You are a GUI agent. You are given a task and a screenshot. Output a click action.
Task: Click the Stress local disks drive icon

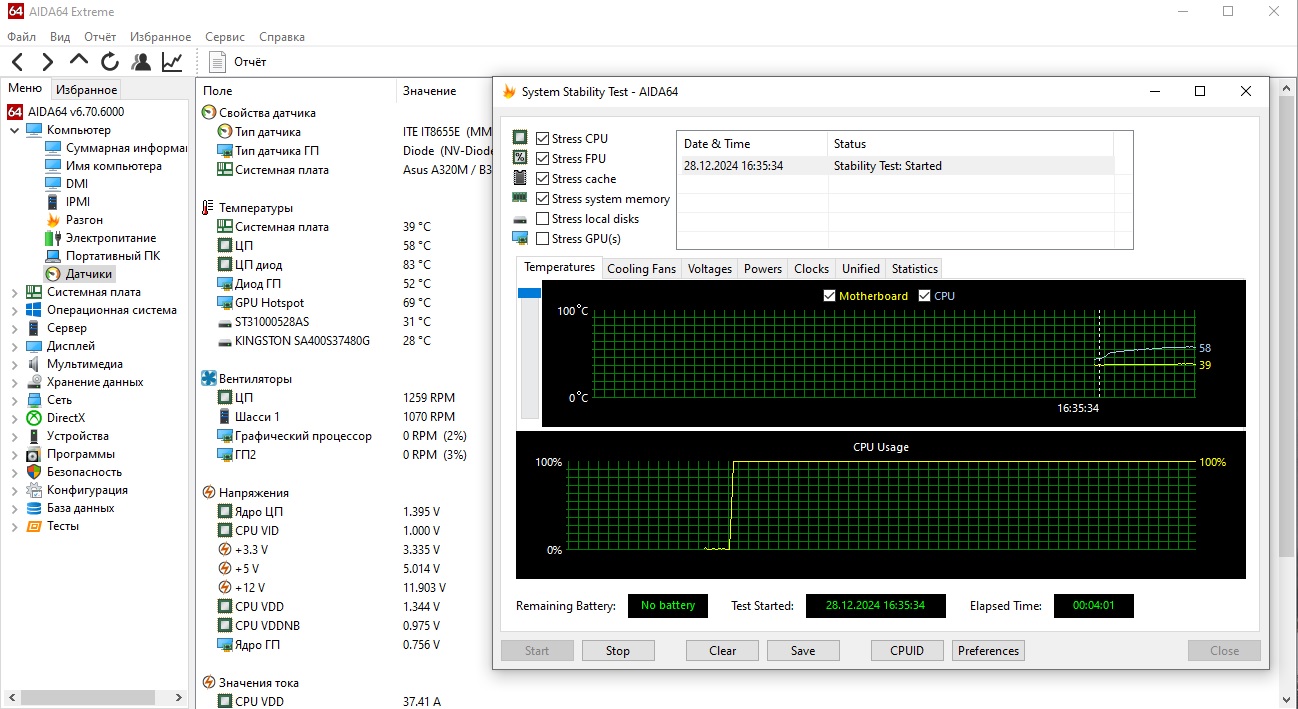click(x=520, y=219)
